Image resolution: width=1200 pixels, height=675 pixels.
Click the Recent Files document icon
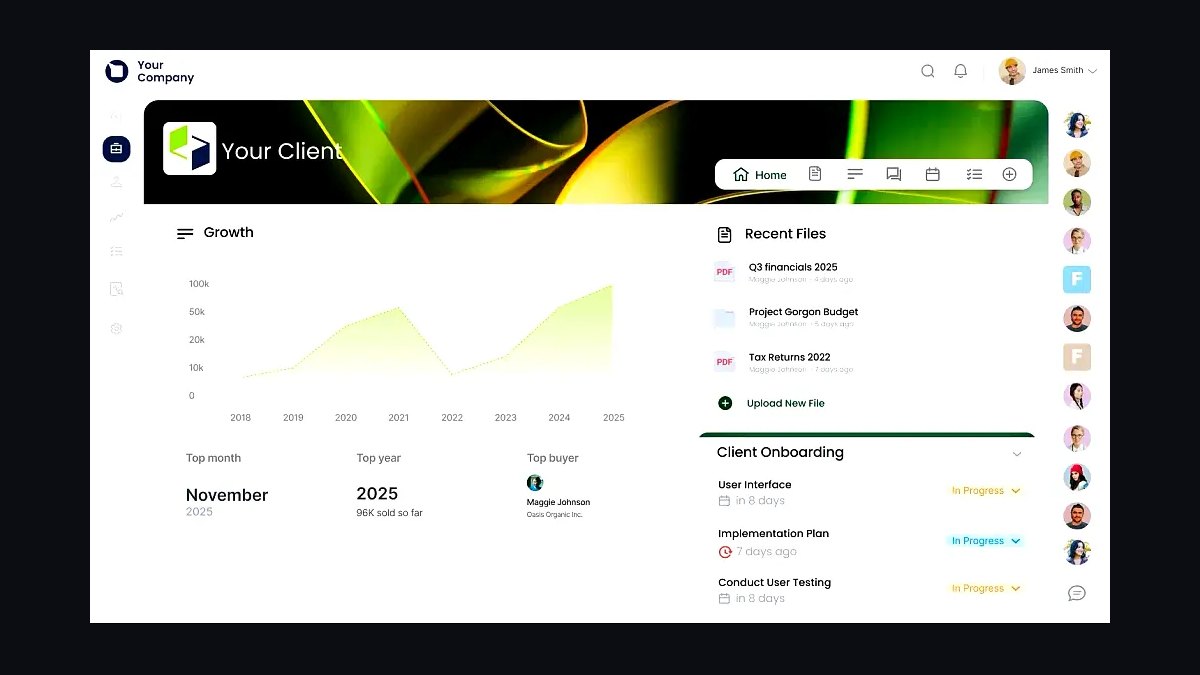(x=725, y=234)
